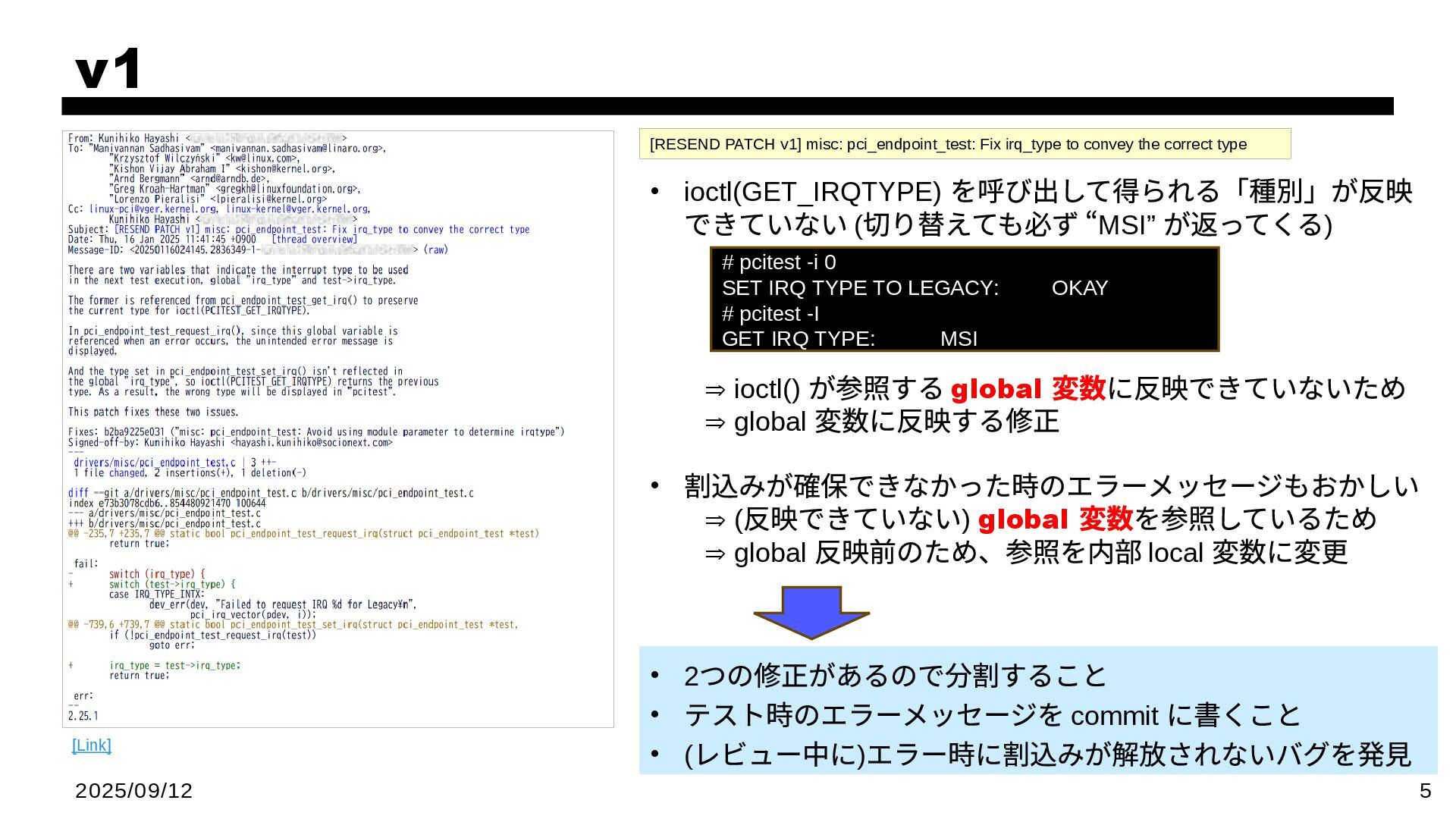Click linux-pci@vger.kernel.org in Cc line
This screenshot has width=1456, height=819.
click(152, 209)
